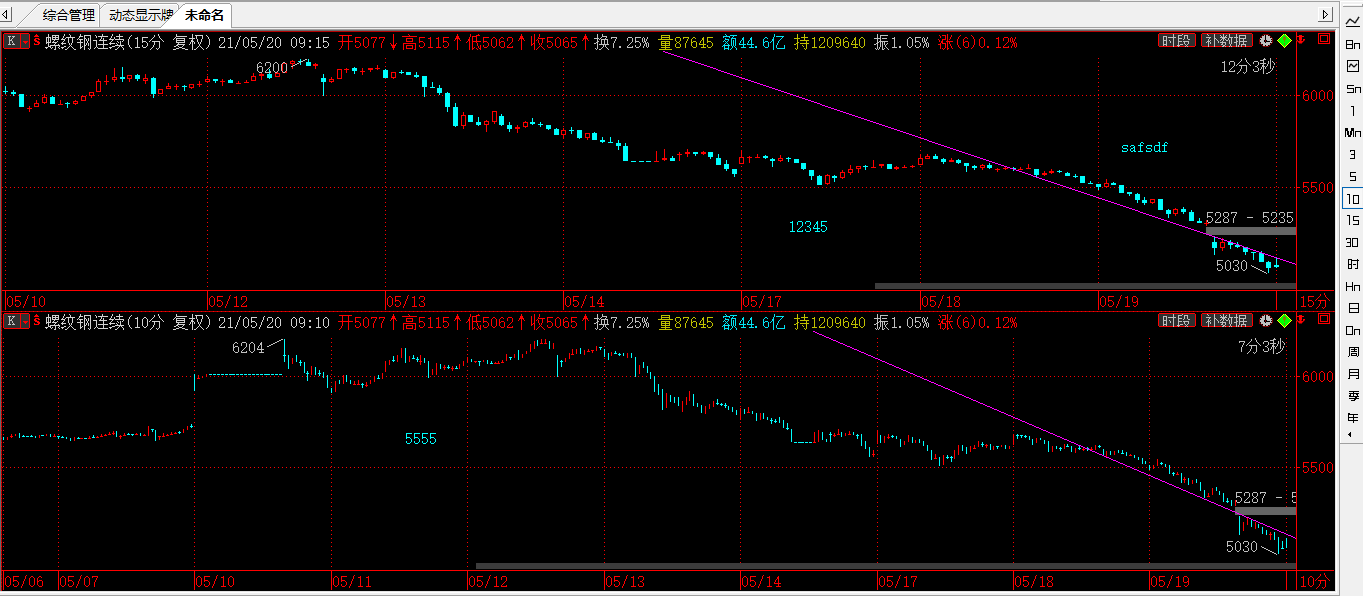Click 补数据 button in the lower chart
The width and height of the screenshot is (1363, 596).
(1226, 321)
